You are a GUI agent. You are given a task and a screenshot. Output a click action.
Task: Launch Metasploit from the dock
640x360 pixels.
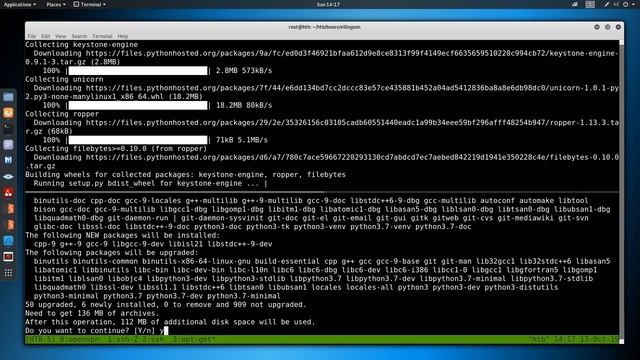[x=8, y=160]
